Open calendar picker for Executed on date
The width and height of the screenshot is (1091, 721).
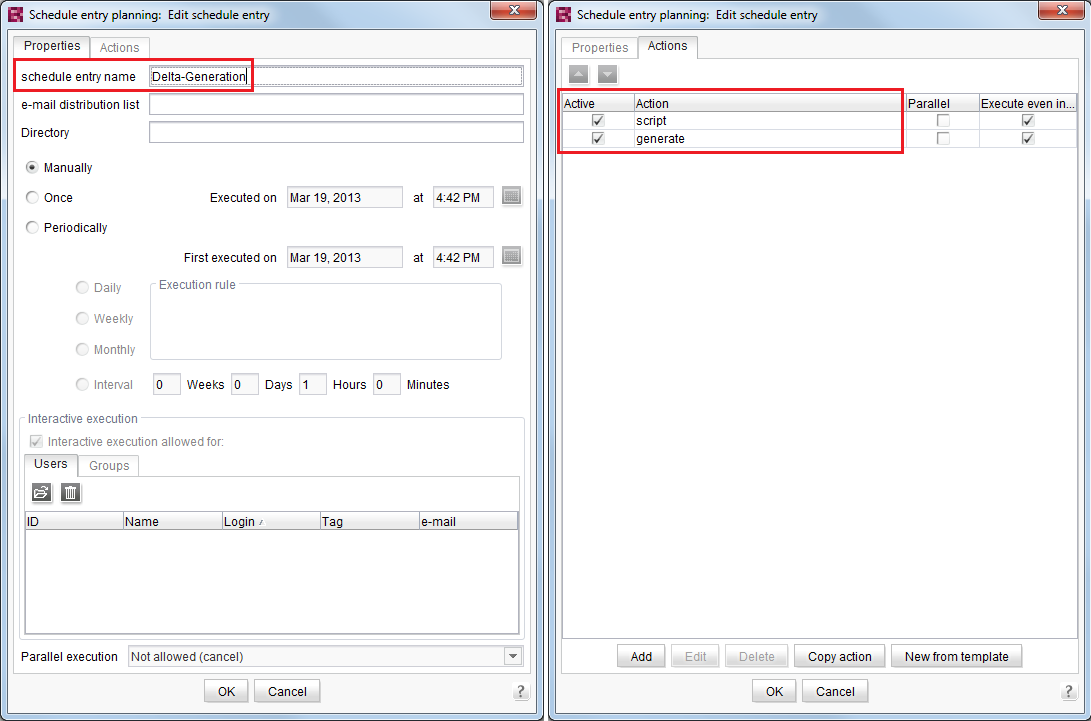pos(511,196)
